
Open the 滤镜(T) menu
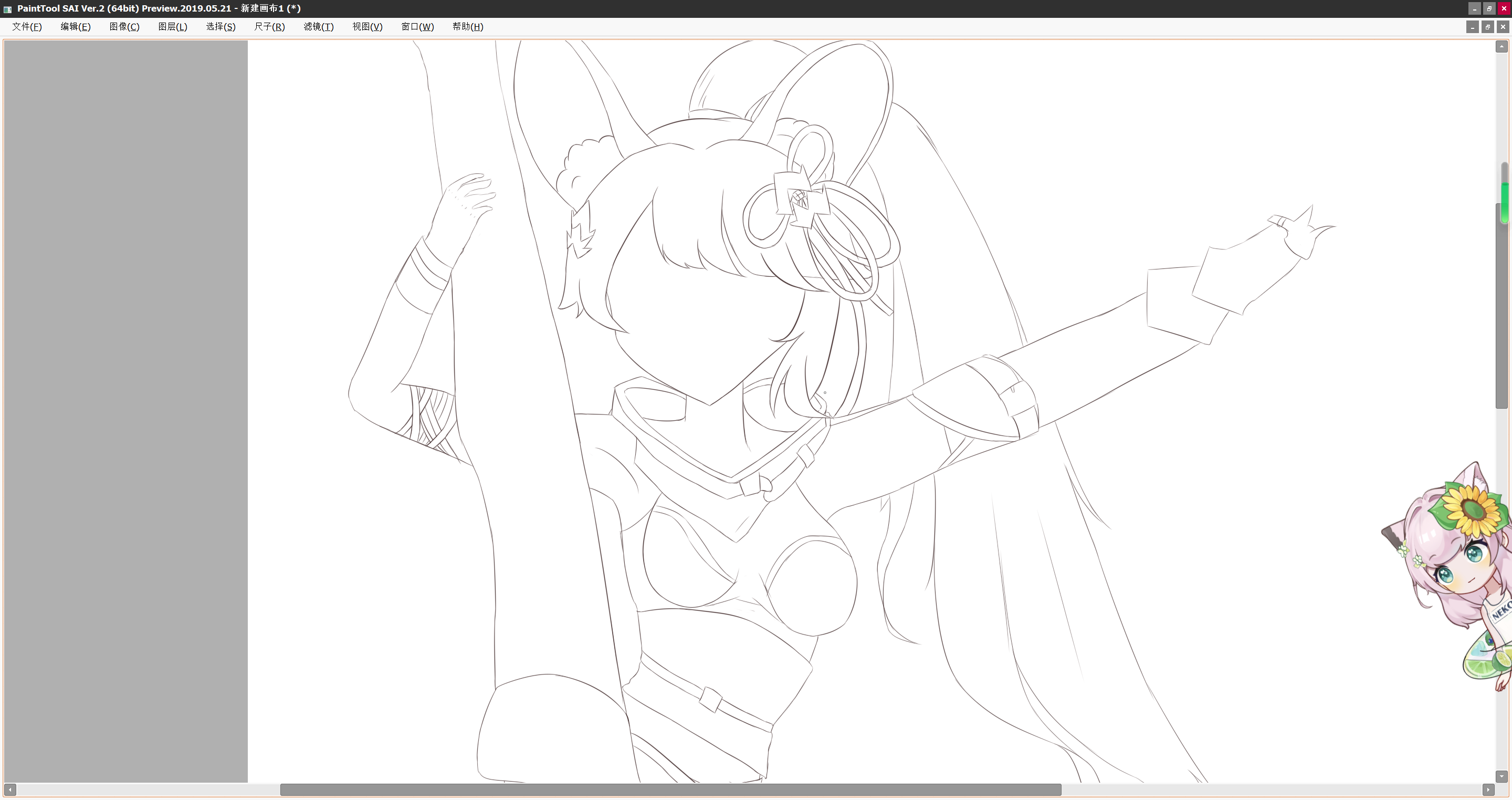tap(319, 26)
